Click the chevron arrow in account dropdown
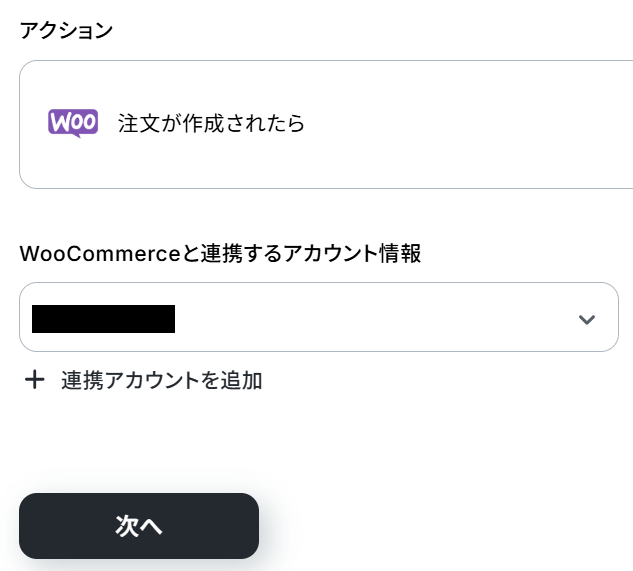633x571 pixels. pos(587,319)
